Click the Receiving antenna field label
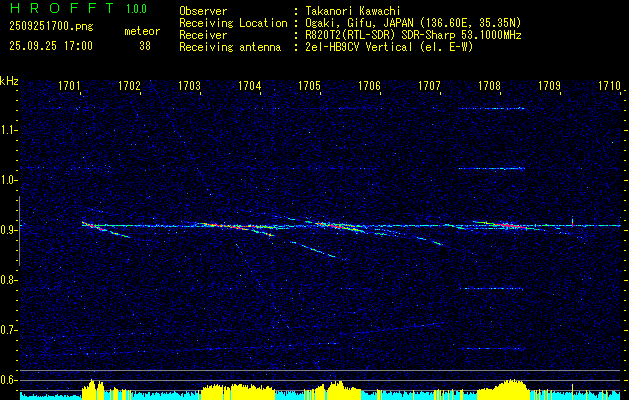629x400 pixels. (x=230, y=47)
